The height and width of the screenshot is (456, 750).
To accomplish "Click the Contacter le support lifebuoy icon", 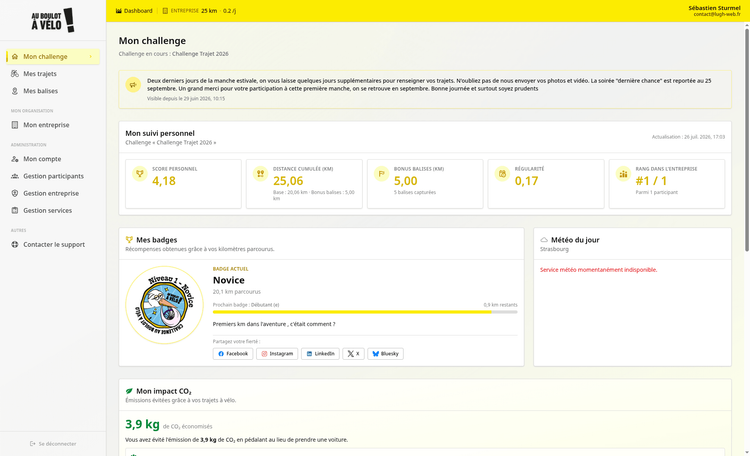I will pyautogui.click(x=15, y=245).
